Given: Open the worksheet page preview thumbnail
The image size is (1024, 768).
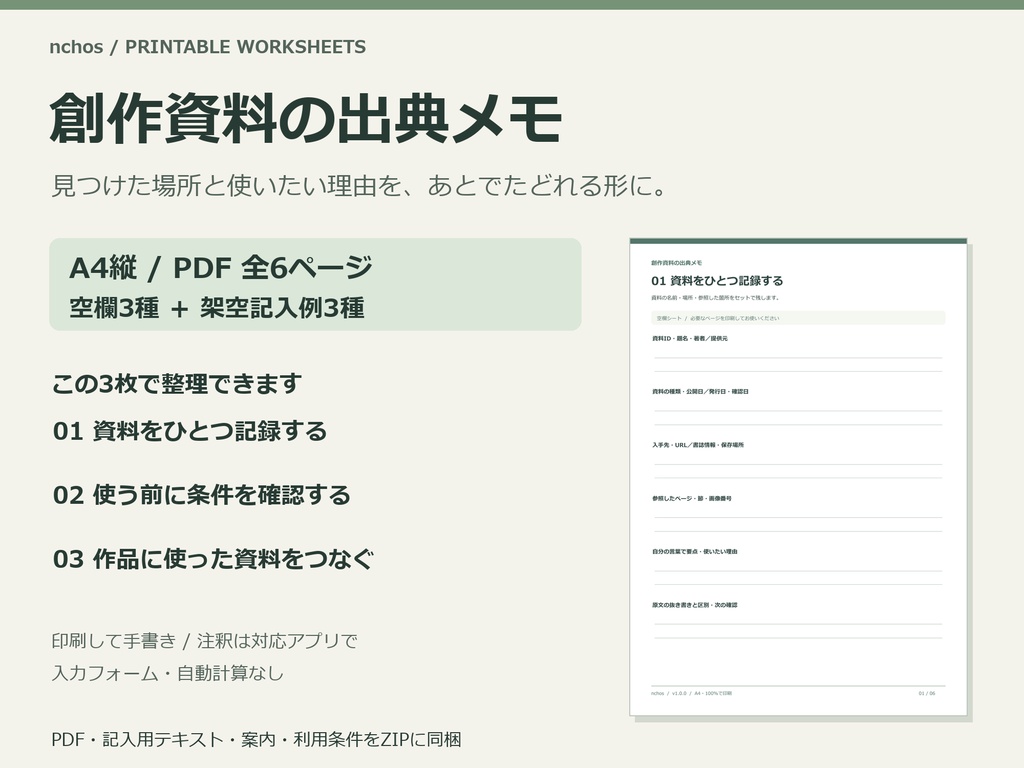Looking at the screenshot, I should click(798, 477).
